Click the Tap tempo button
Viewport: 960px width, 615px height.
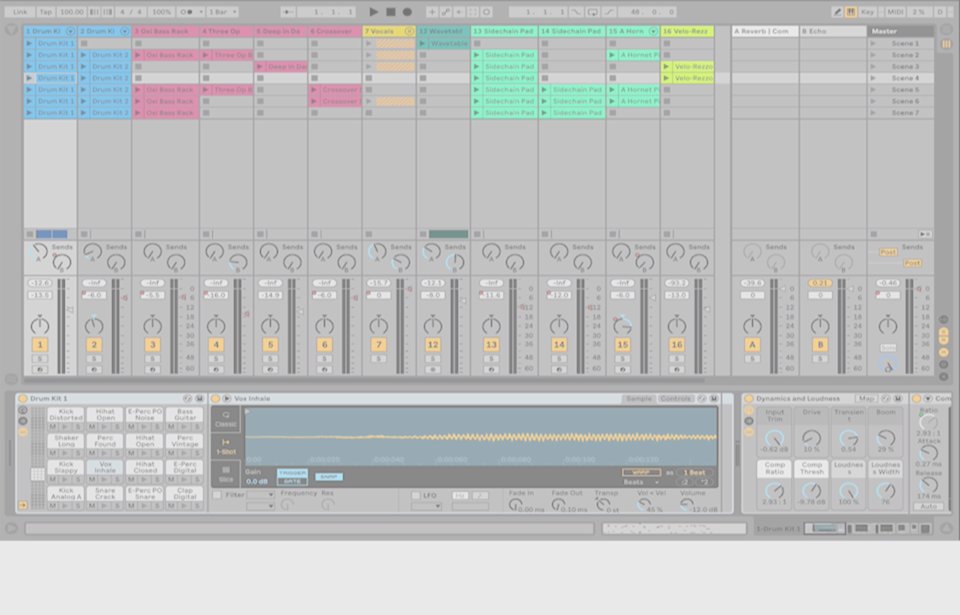click(45, 12)
